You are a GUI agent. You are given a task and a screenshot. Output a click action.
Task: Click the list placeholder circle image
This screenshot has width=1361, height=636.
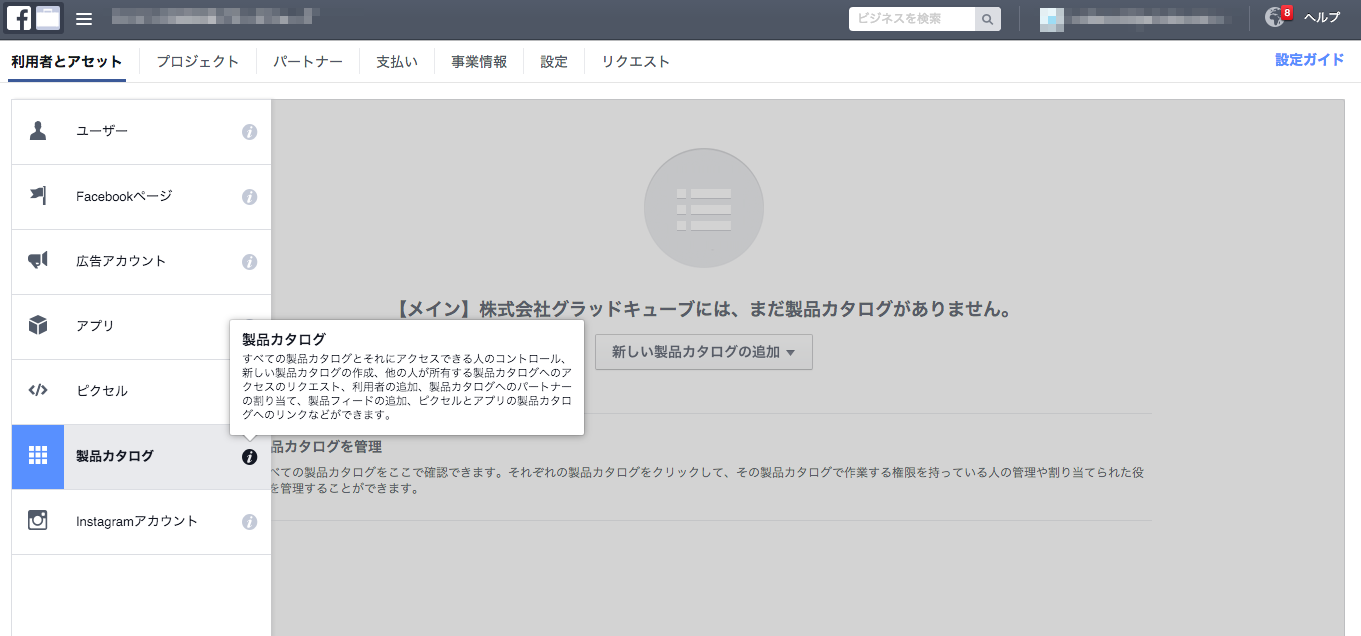click(704, 208)
